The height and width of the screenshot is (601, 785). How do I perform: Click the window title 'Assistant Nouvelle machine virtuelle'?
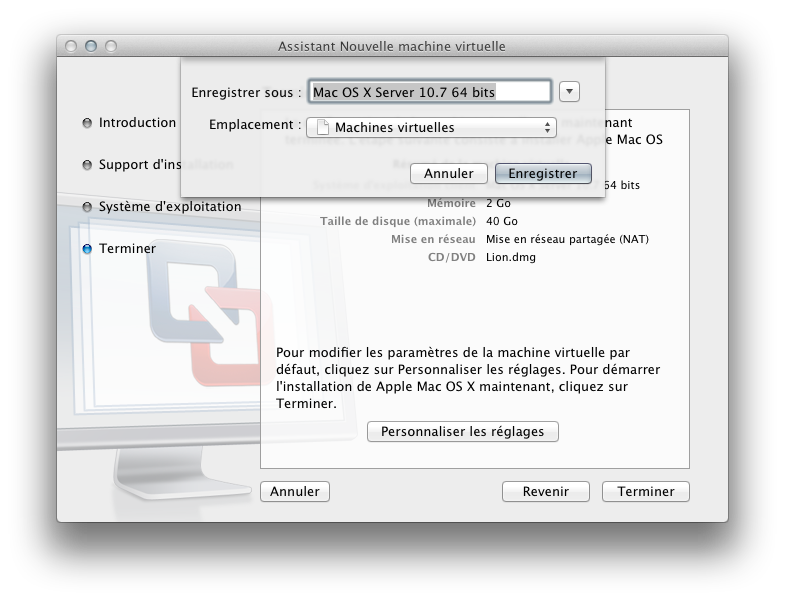click(x=391, y=46)
